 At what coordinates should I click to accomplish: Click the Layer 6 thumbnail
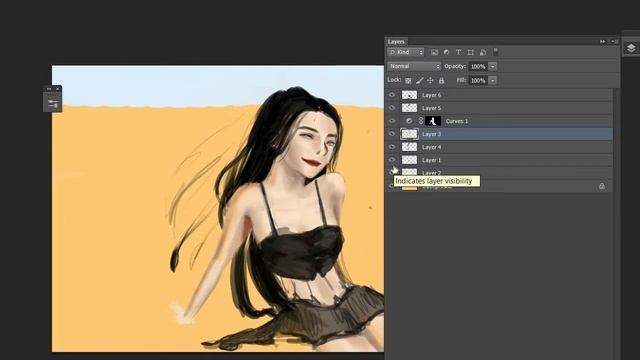point(409,95)
